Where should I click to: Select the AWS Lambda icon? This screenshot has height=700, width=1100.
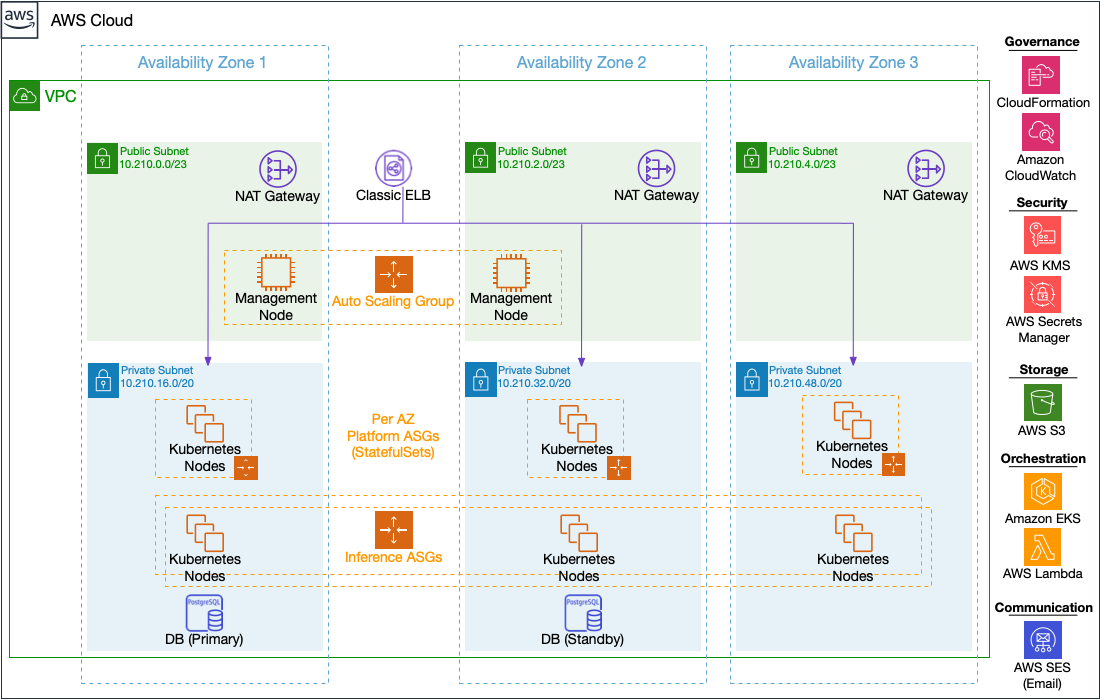click(x=1042, y=546)
